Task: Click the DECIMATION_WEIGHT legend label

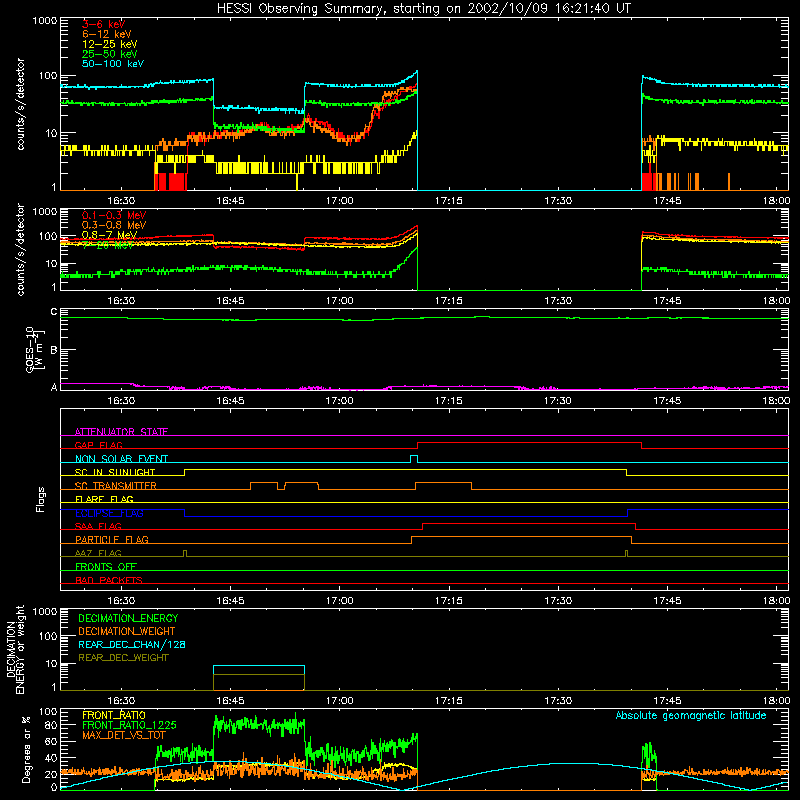Action: [x=127, y=631]
